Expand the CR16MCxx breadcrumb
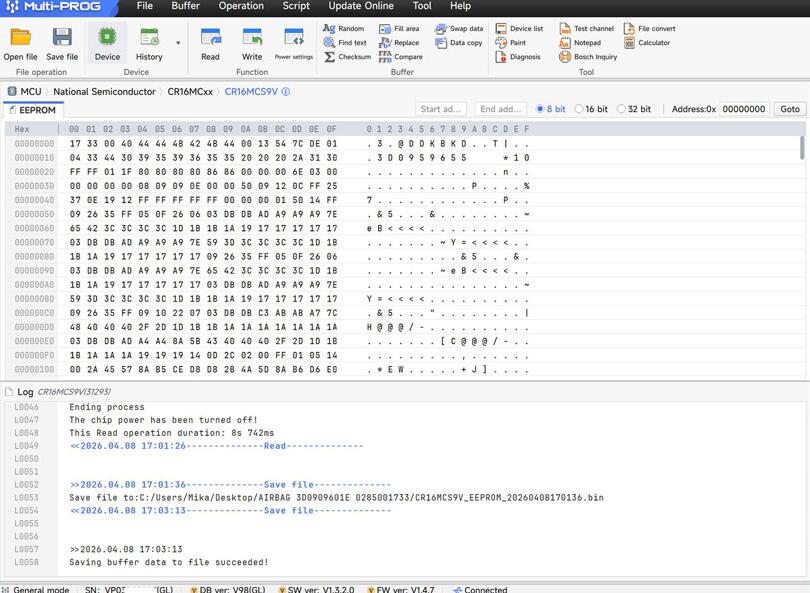810x593 pixels. [x=190, y=91]
